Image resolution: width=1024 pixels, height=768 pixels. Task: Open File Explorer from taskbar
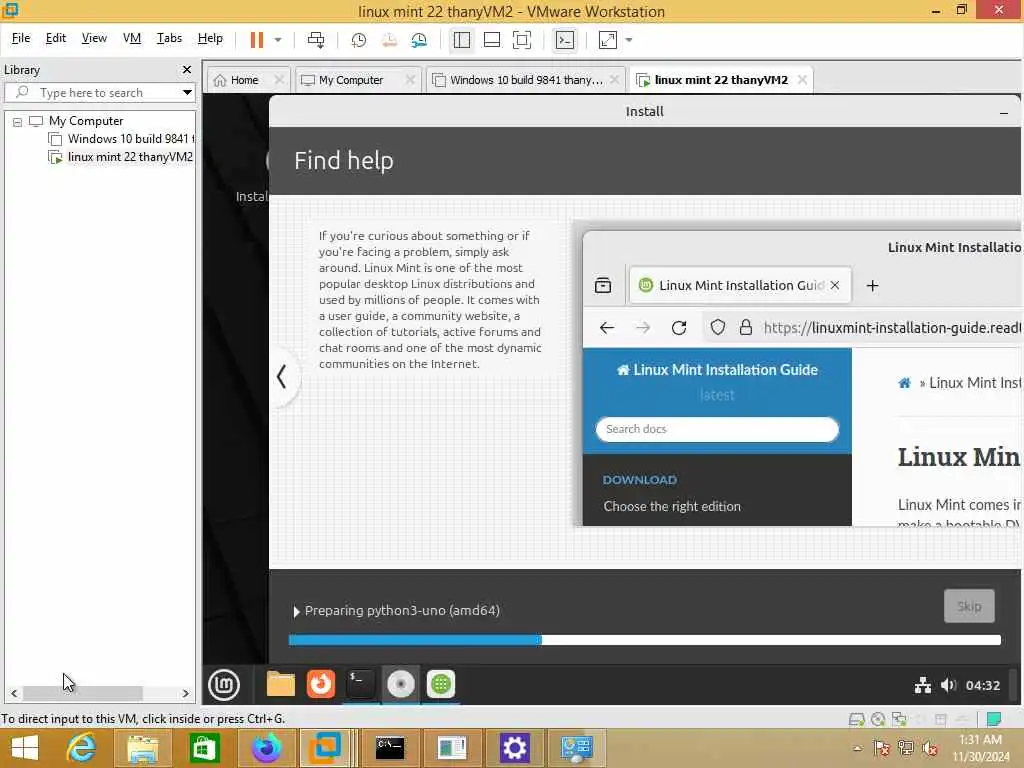tap(142, 748)
